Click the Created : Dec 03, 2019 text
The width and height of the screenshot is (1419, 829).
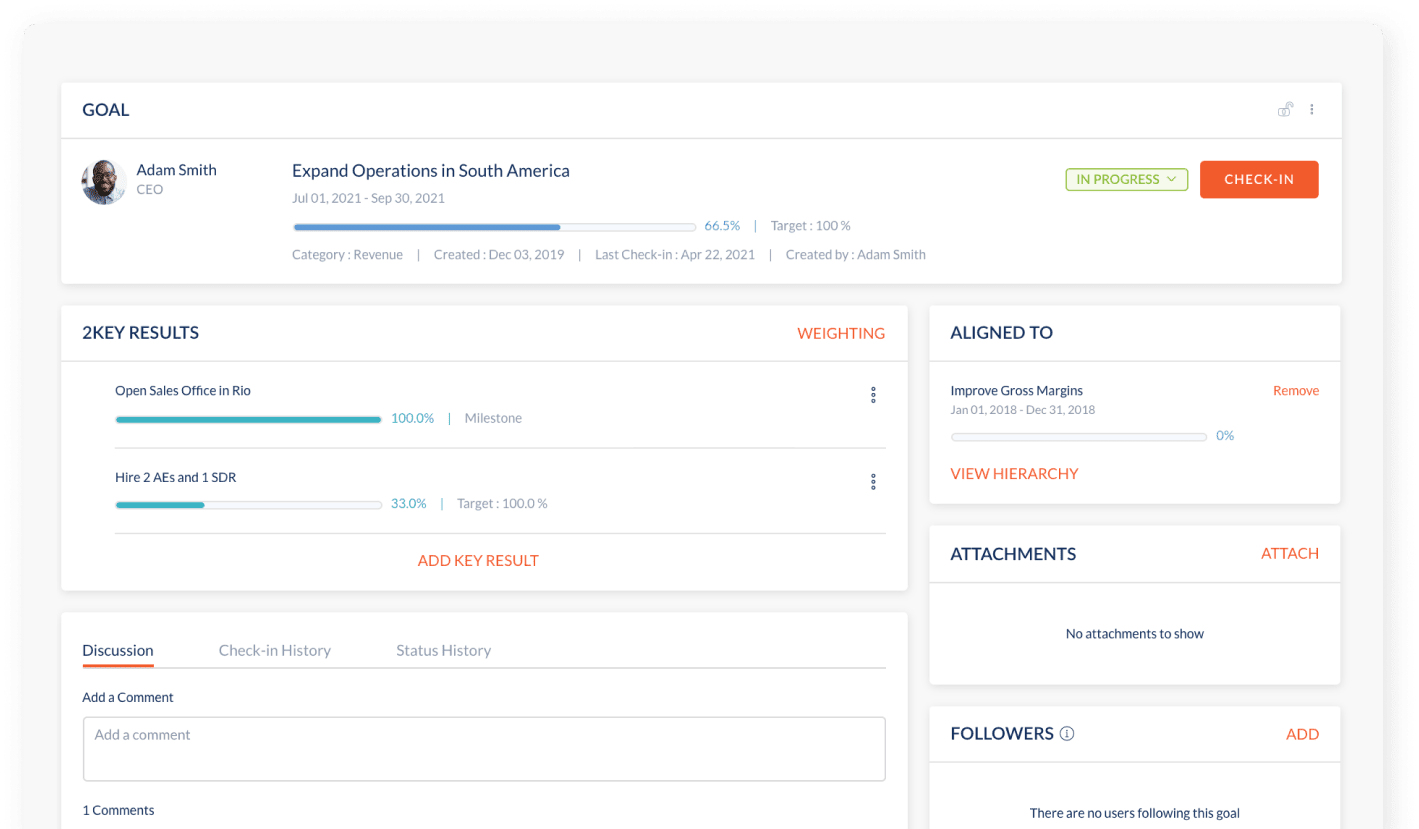pos(499,255)
